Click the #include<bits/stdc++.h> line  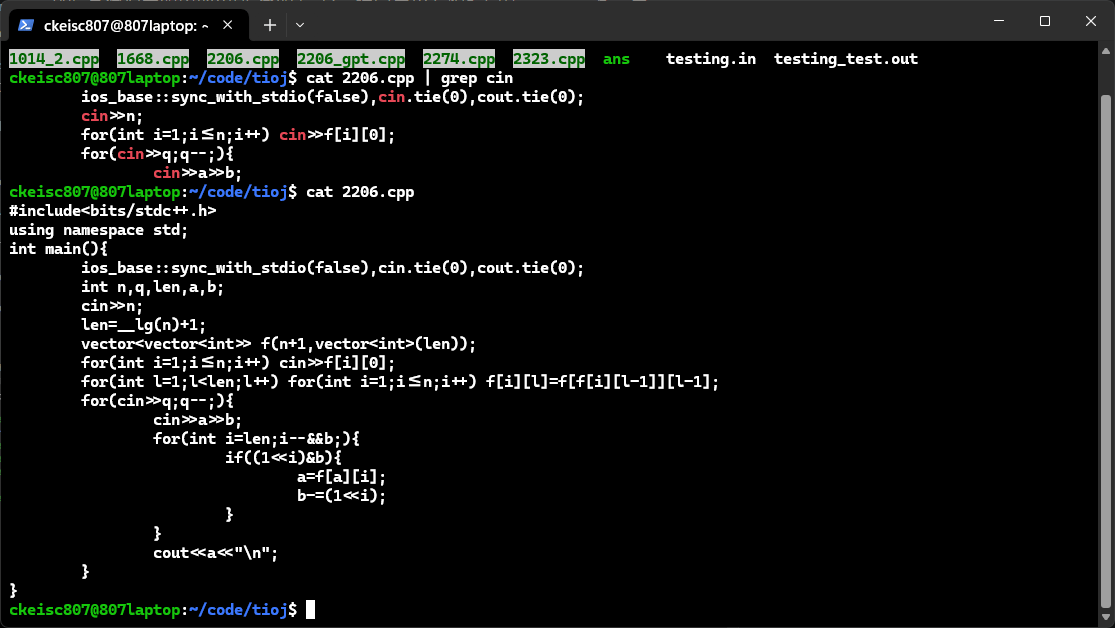(x=112, y=210)
